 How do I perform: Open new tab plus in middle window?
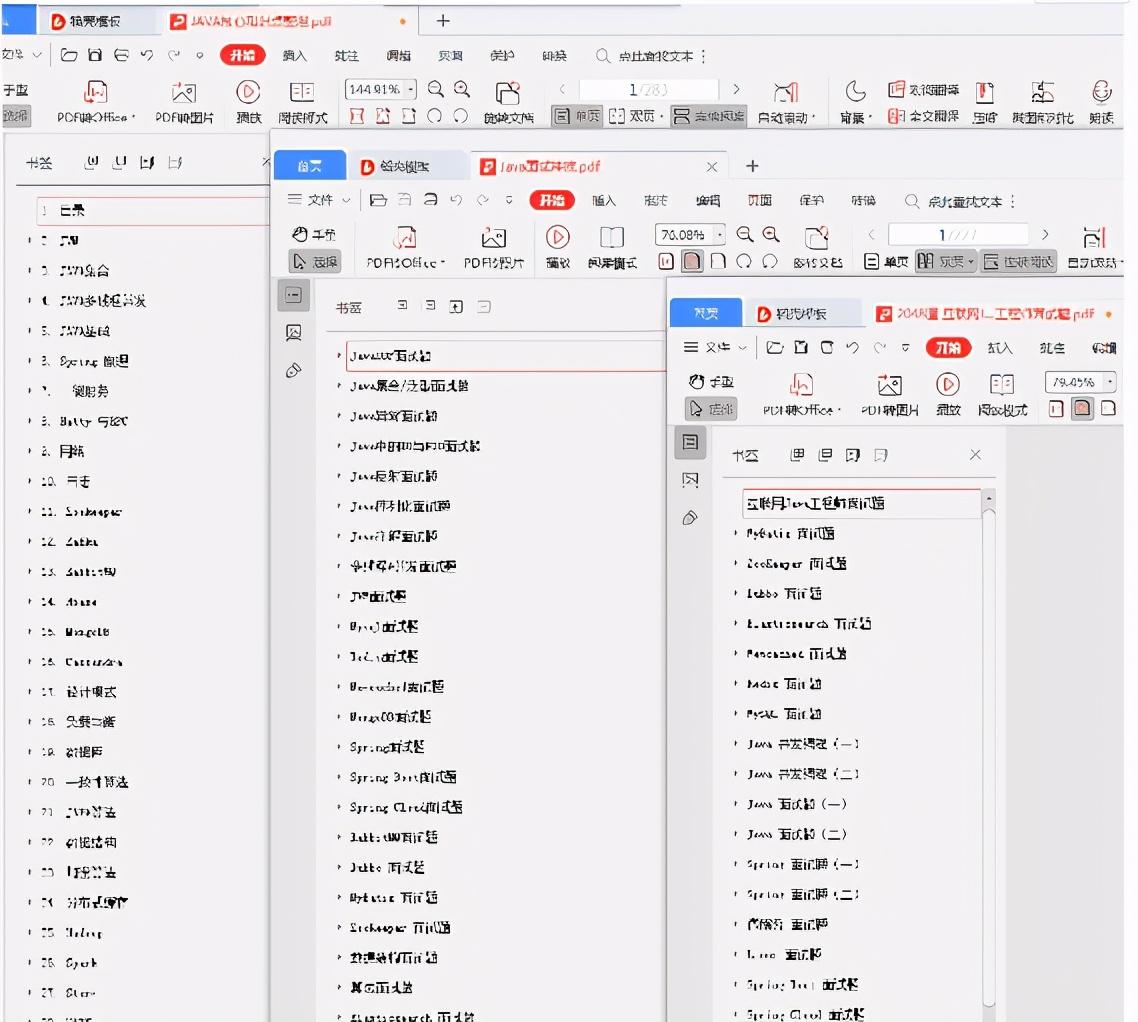click(752, 166)
